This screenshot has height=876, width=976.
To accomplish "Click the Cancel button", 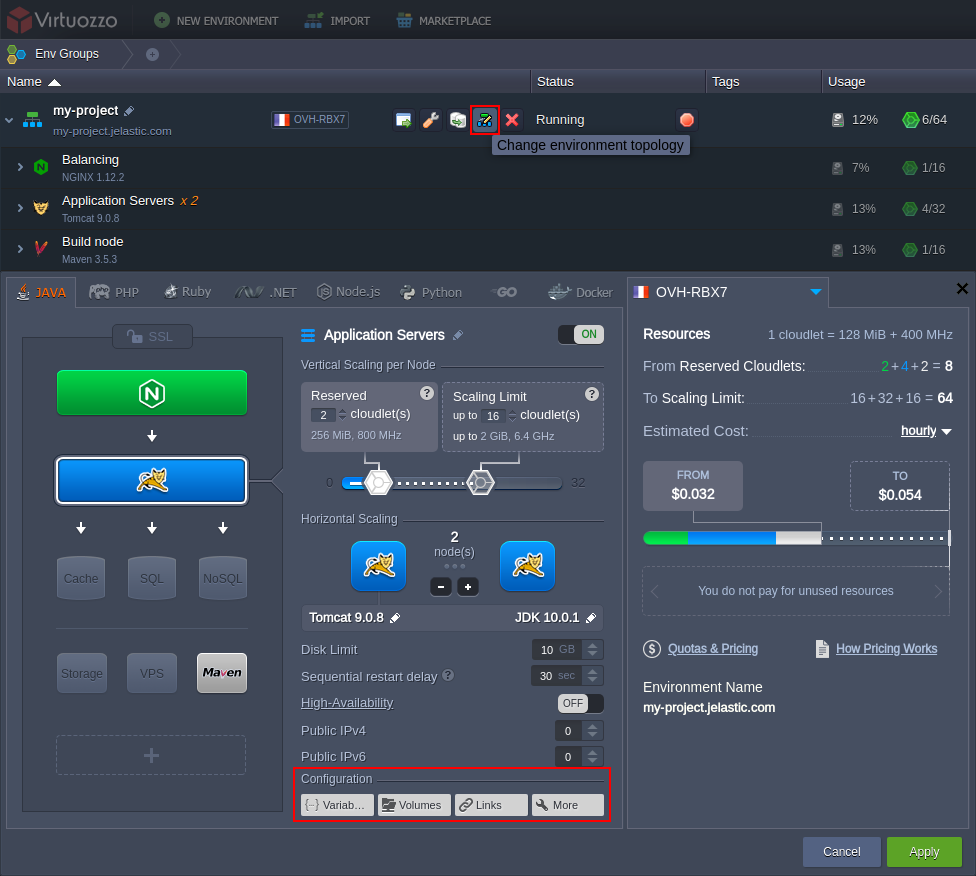I will pos(842,852).
